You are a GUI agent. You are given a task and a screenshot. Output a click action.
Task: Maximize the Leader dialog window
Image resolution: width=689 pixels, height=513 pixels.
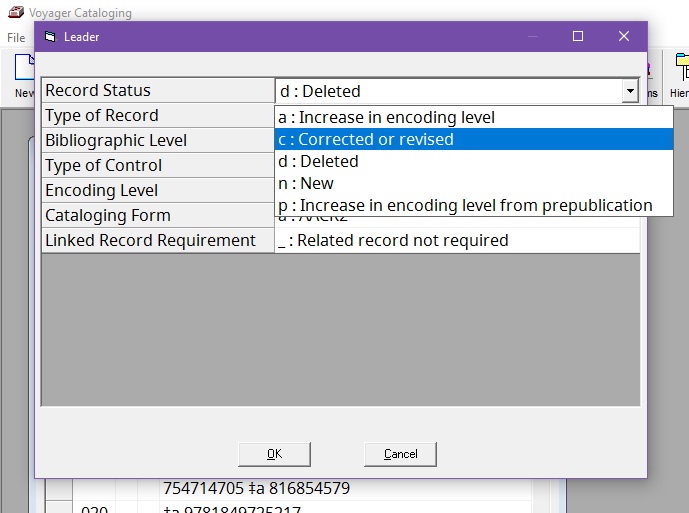[578, 36]
